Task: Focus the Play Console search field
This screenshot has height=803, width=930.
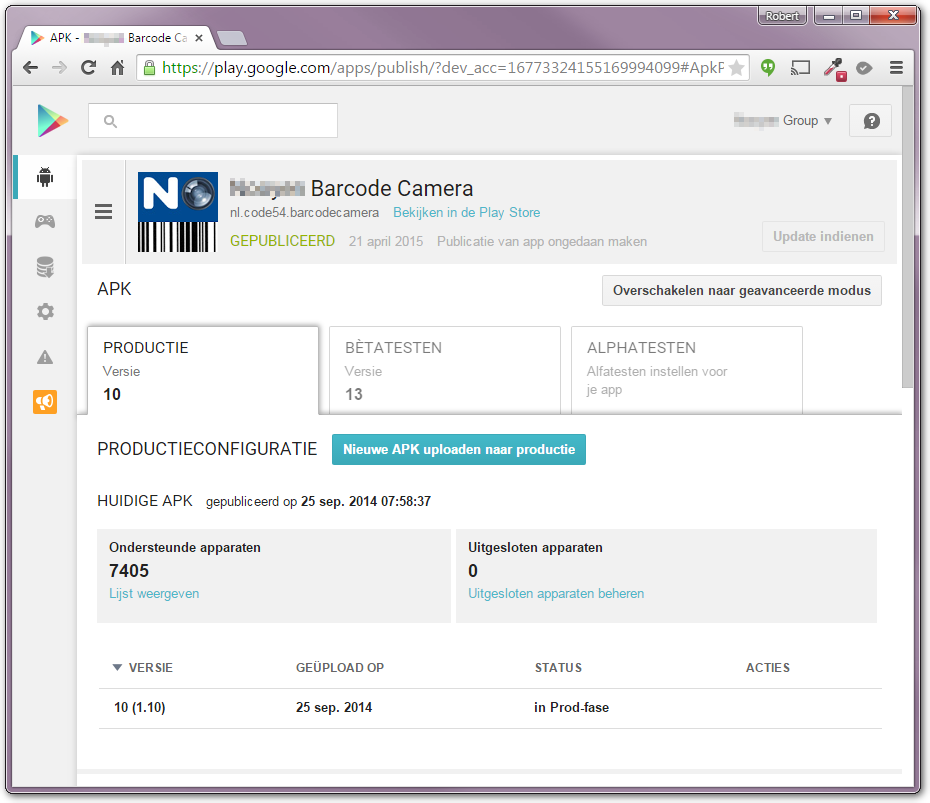Action: tap(213, 121)
